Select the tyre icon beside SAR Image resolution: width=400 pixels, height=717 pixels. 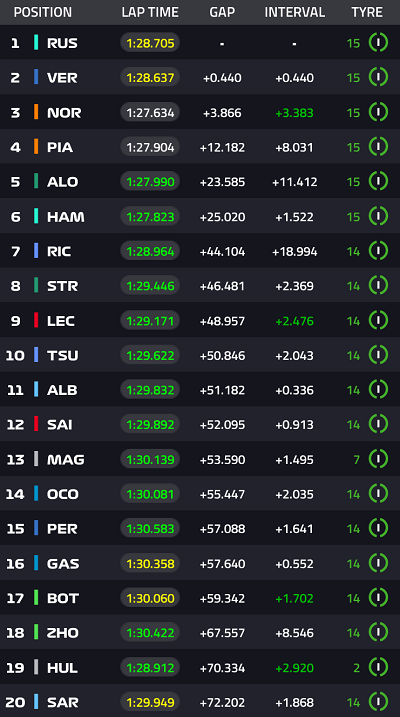pyautogui.click(x=378, y=701)
